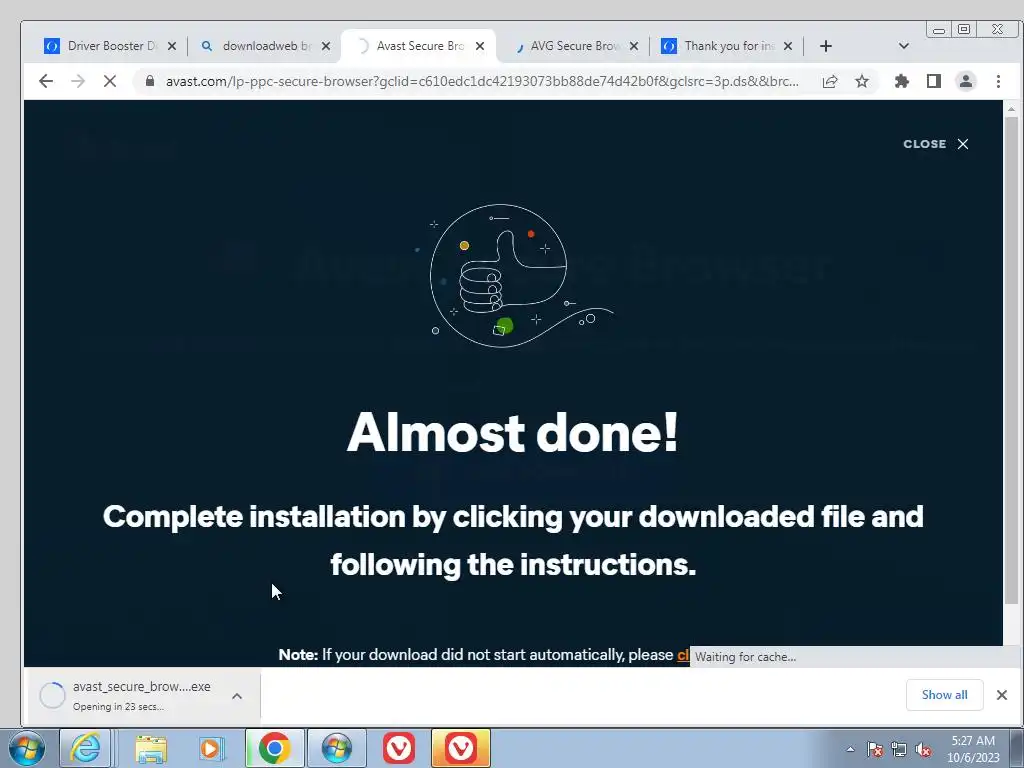The image size is (1024, 768).
Task: Dismiss the downloads bar
Action: click(x=1002, y=695)
